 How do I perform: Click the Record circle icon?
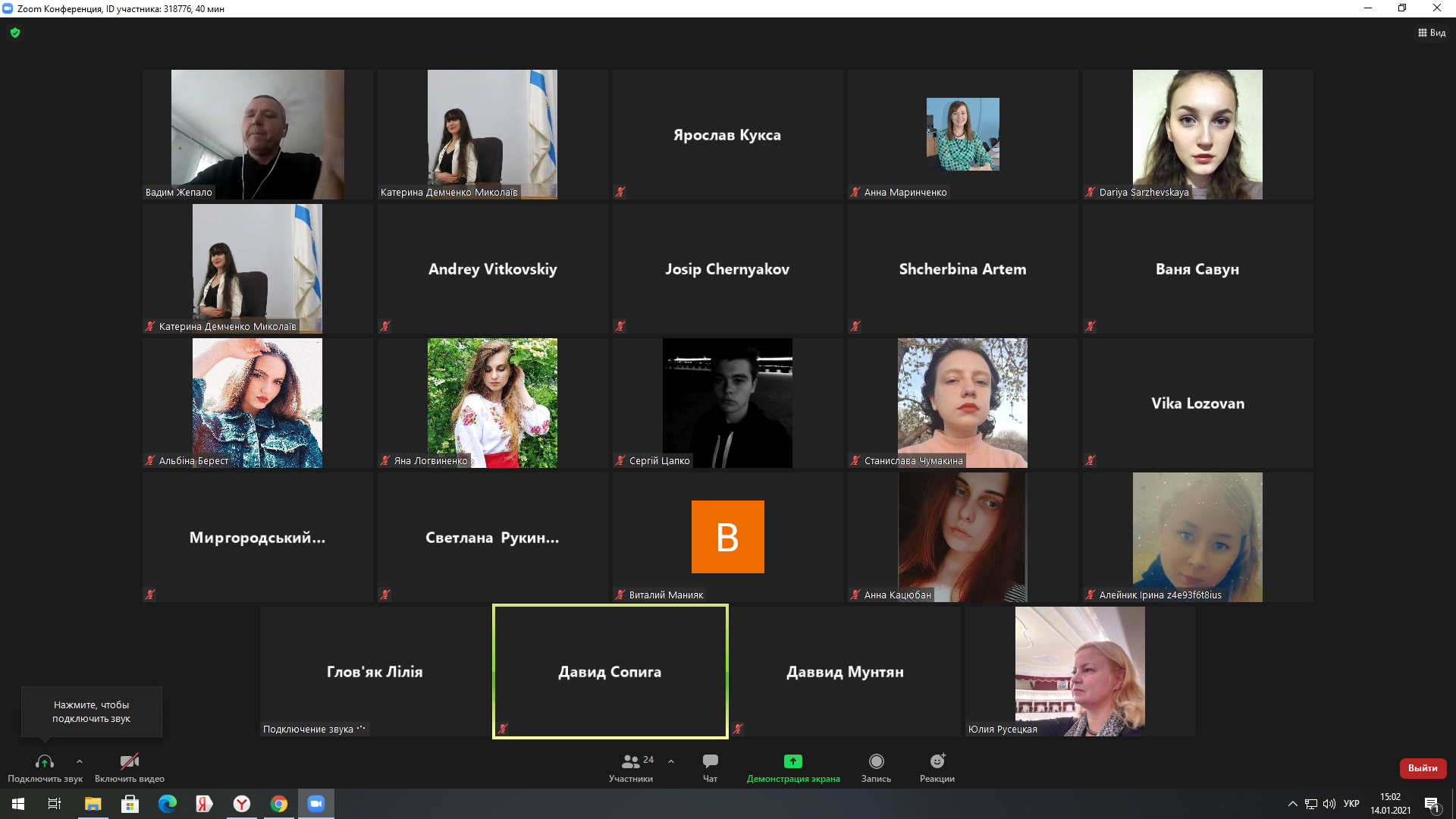pyautogui.click(x=876, y=761)
